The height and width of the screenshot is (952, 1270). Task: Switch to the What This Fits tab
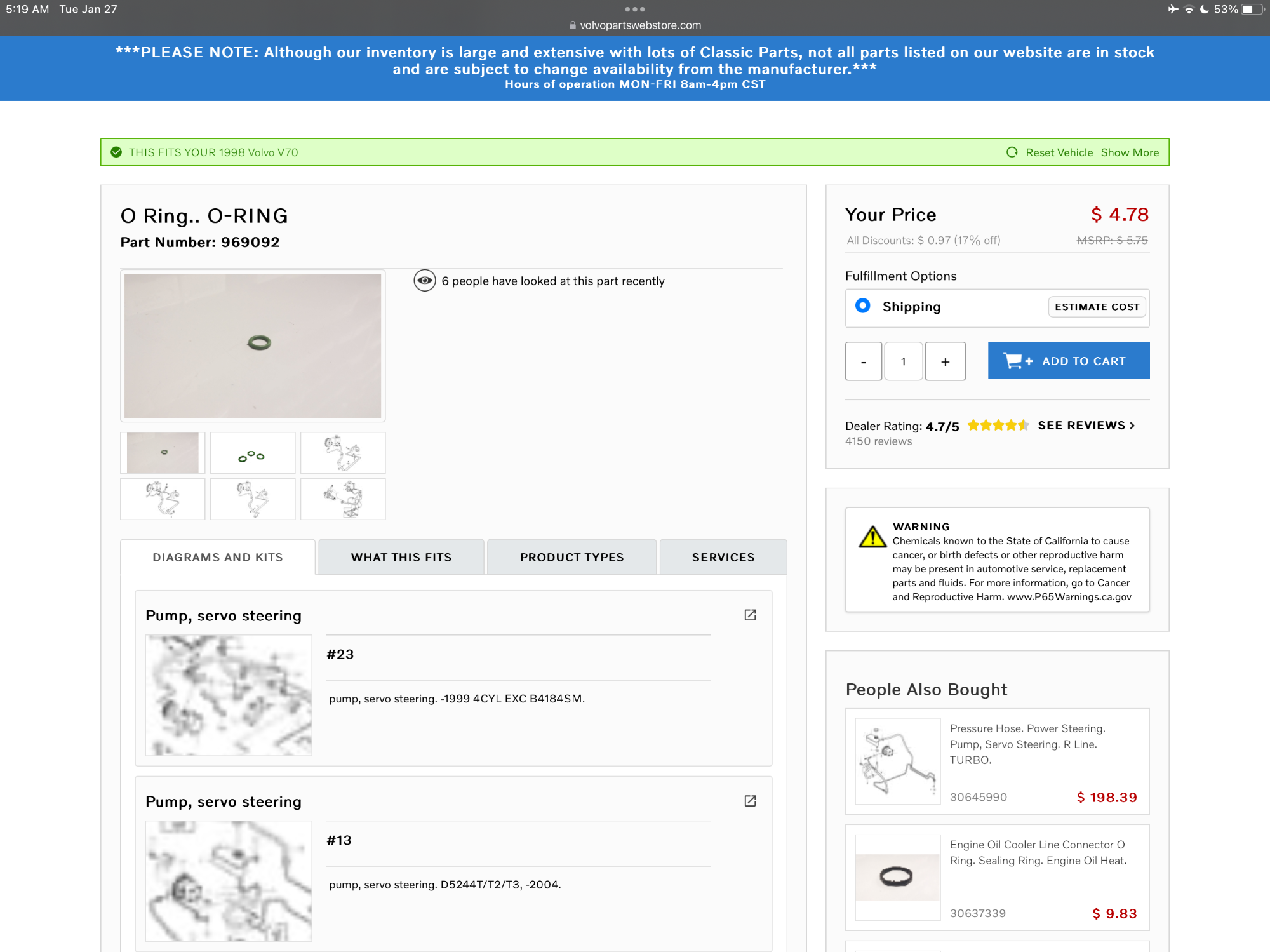coord(401,557)
